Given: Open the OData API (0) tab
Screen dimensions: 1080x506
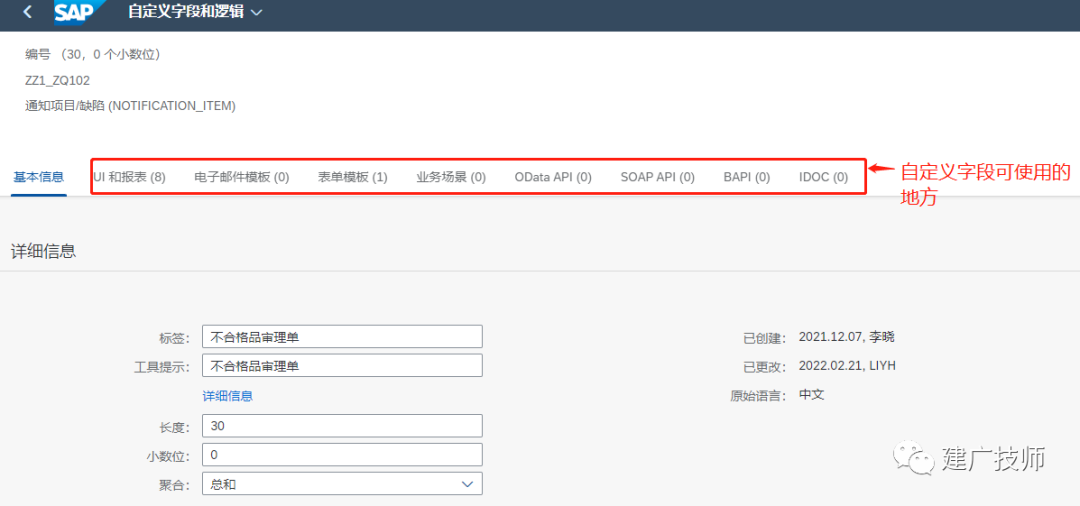Looking at the screenshot, I should [553, 177].
